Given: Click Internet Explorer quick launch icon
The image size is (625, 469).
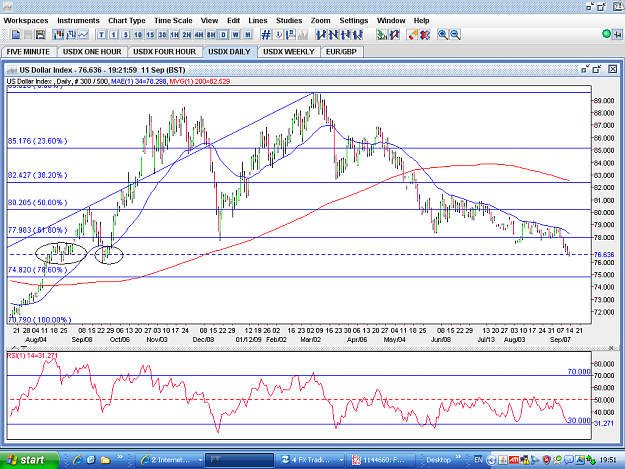Looking at the screenshot, I should click(x=77, y=460).
